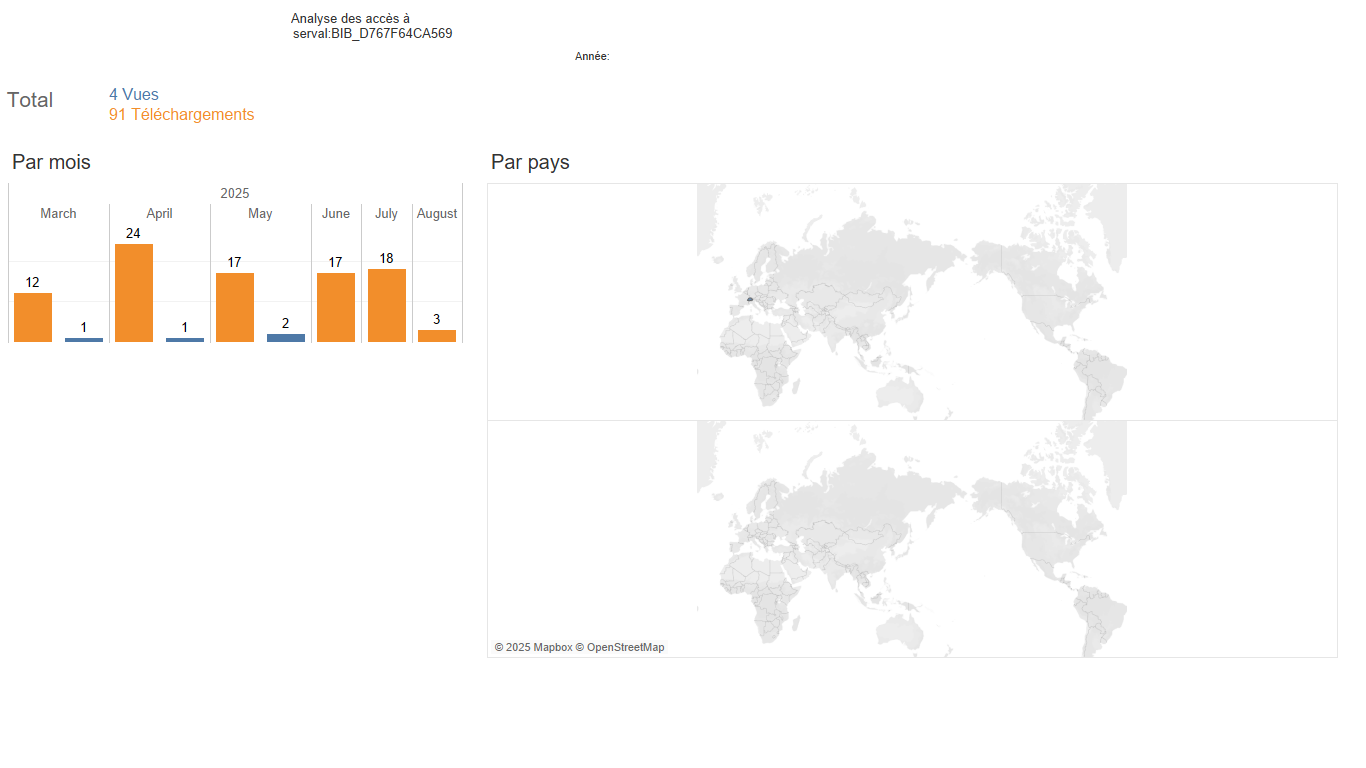Image resolution: width=1366 pixels, height=768 pixels.
Task: Select the blue May views bar
Action: click(x=286, y=338)
